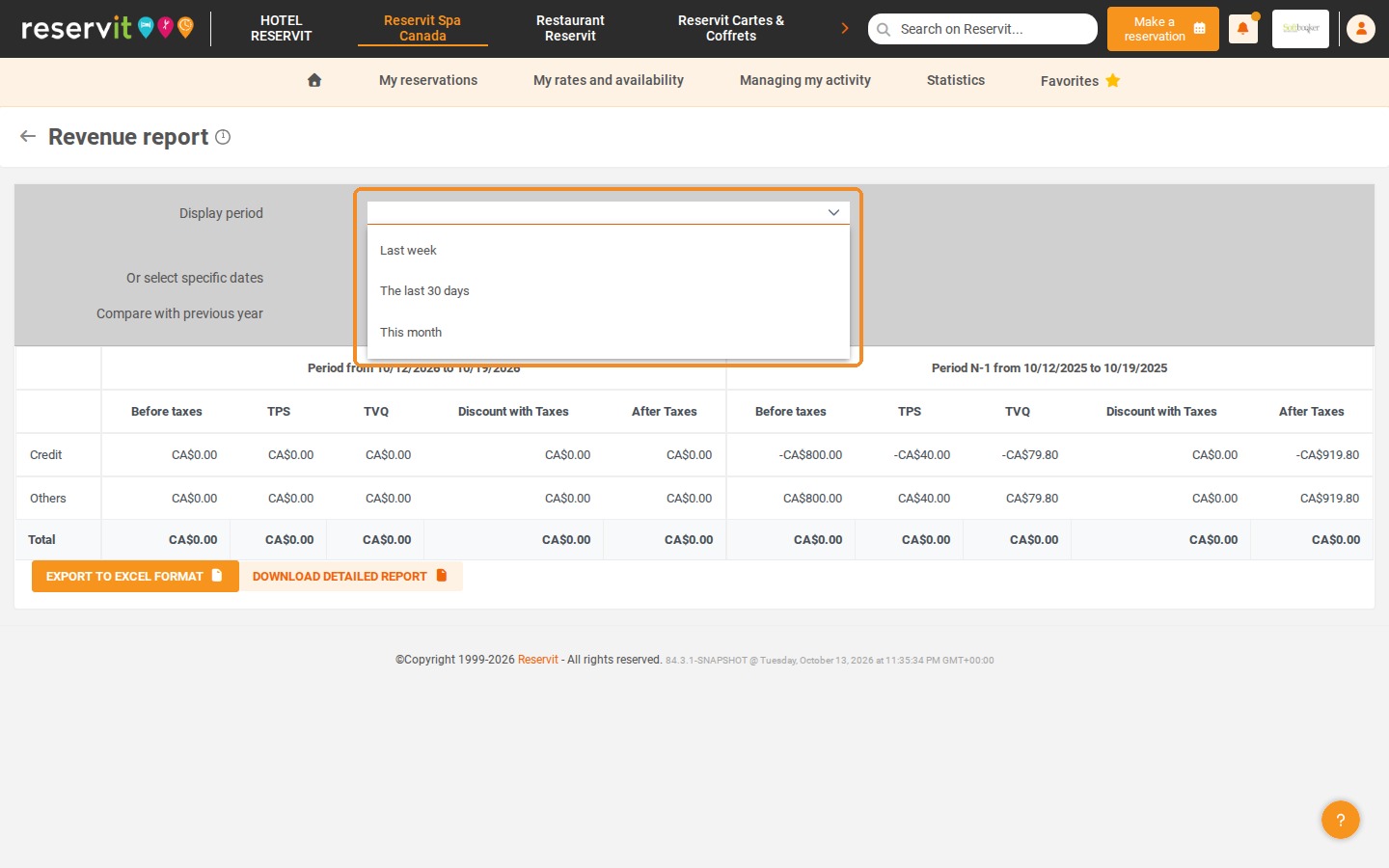Click Download Detailed Report button
The width and height of the screenshot is (1389, 868).
[350, 577]
